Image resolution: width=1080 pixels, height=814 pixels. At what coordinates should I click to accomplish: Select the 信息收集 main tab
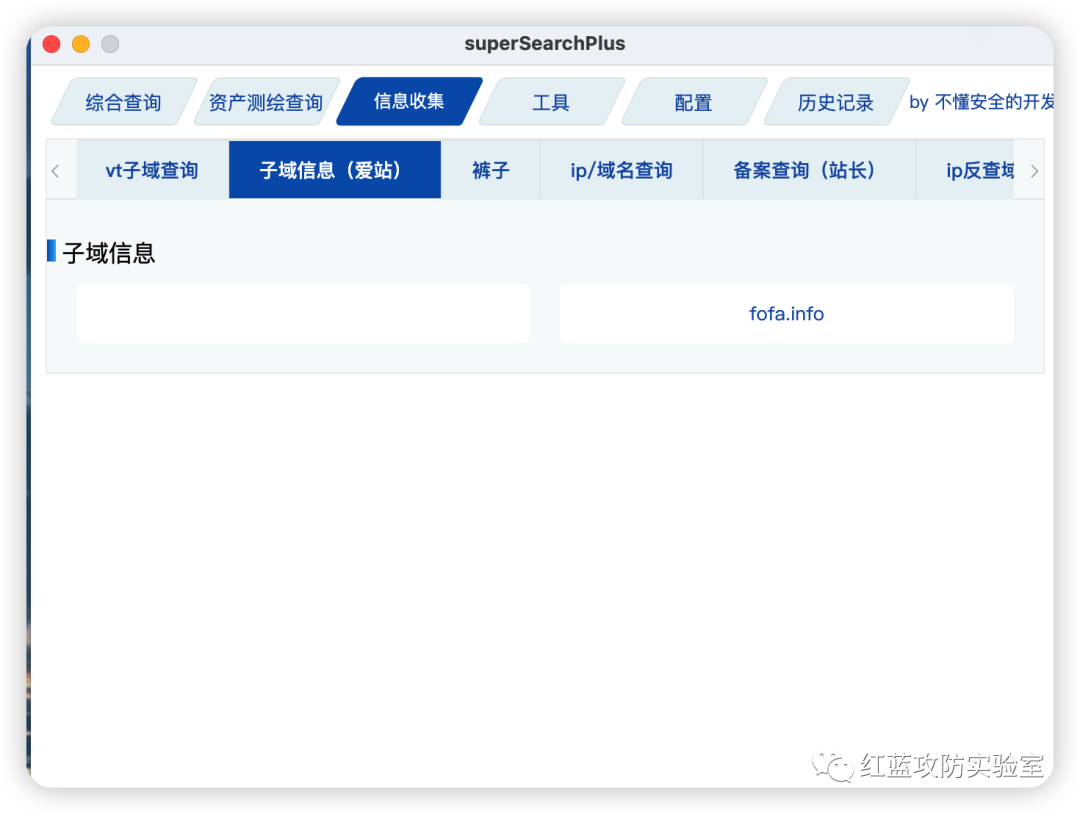(409, 101)
